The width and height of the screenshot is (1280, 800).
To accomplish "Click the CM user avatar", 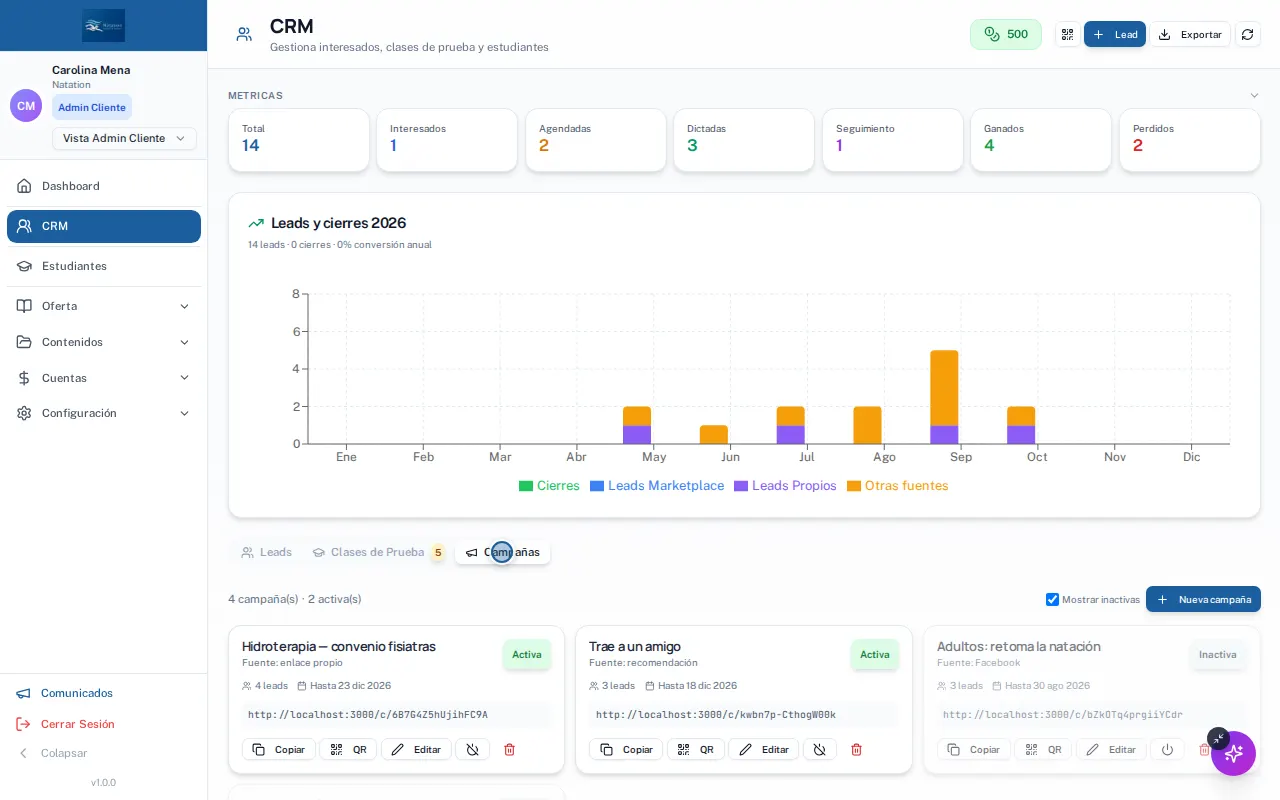I will (x=26, y=106).
